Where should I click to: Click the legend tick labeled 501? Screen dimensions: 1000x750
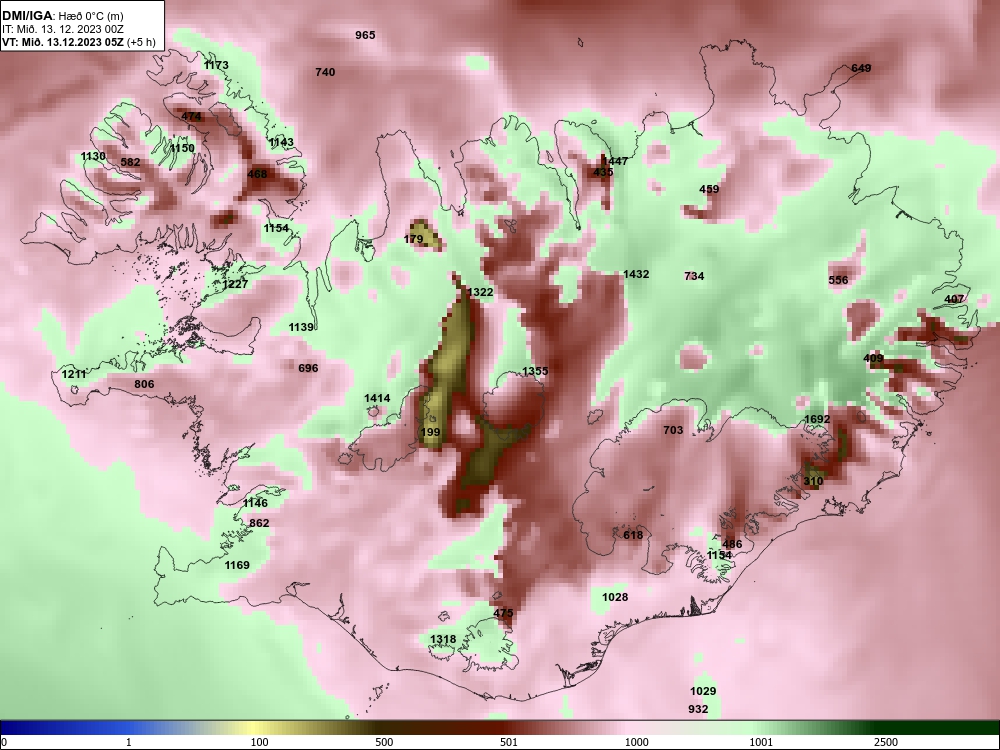[509, 742]
